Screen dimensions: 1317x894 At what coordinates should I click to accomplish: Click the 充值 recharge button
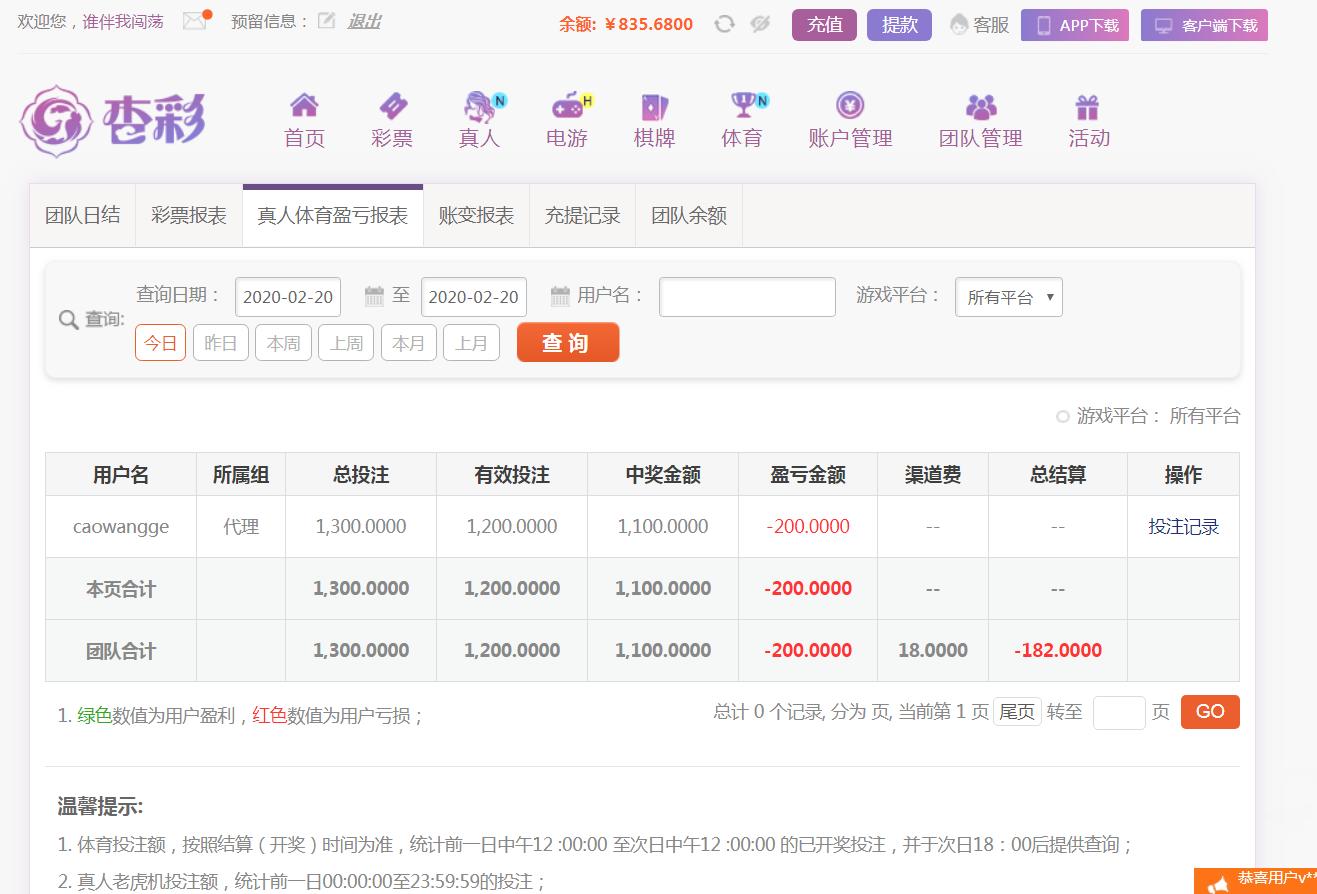tap(824, 25)
